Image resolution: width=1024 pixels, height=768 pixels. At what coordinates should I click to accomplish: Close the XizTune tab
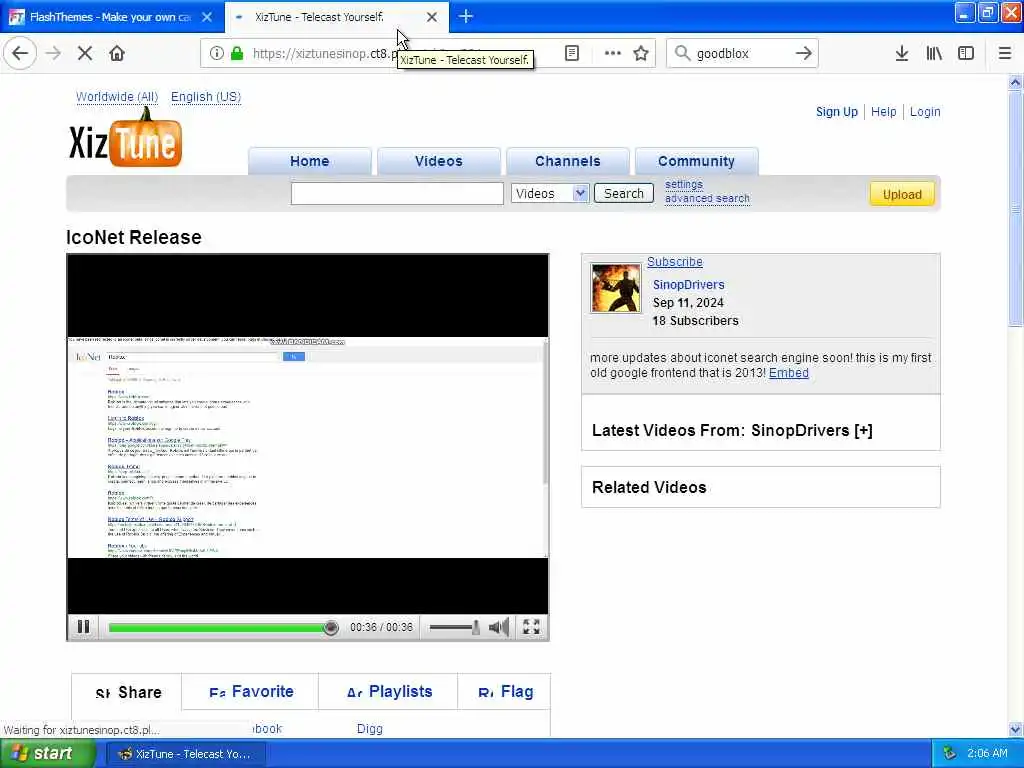coord(432,17)
